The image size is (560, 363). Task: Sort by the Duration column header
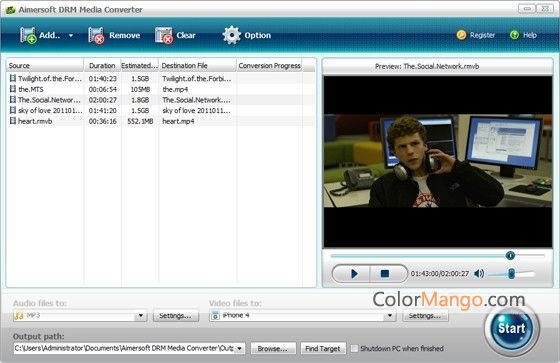click(x=102, y=66)
